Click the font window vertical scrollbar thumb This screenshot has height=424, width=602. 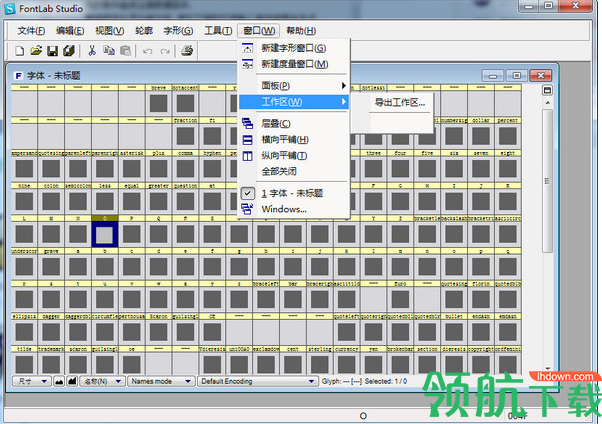click(547, 181)
